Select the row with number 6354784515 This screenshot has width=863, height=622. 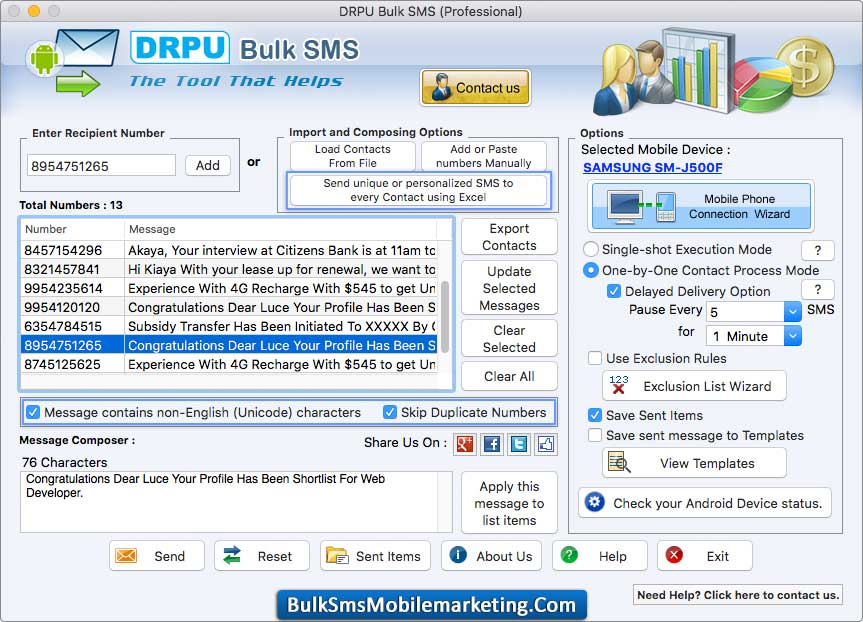pos(229,326)
